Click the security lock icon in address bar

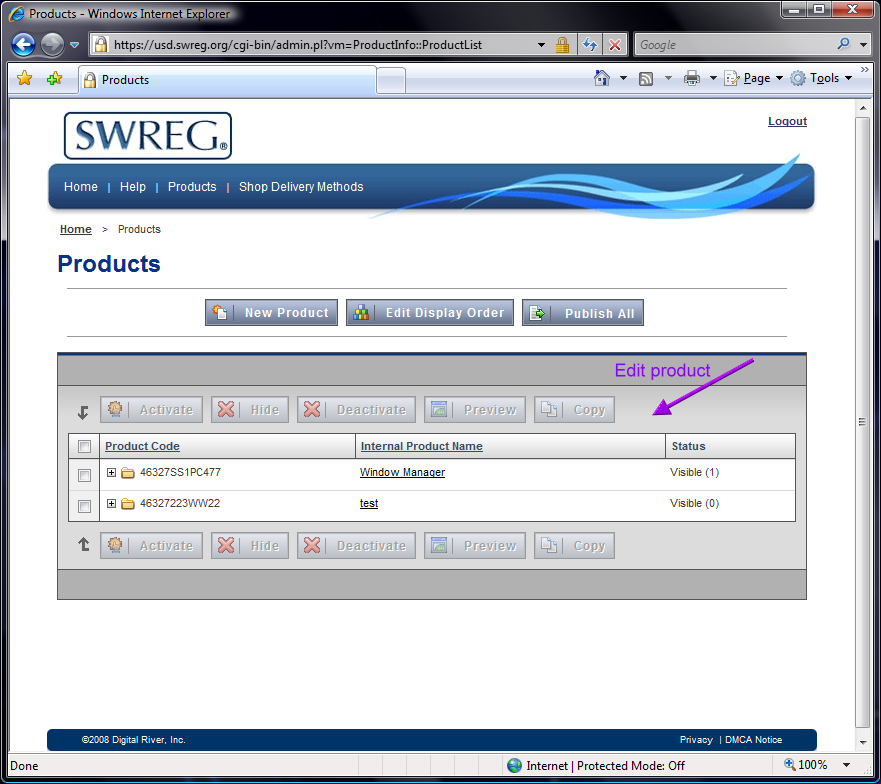(x=562, y=45)
